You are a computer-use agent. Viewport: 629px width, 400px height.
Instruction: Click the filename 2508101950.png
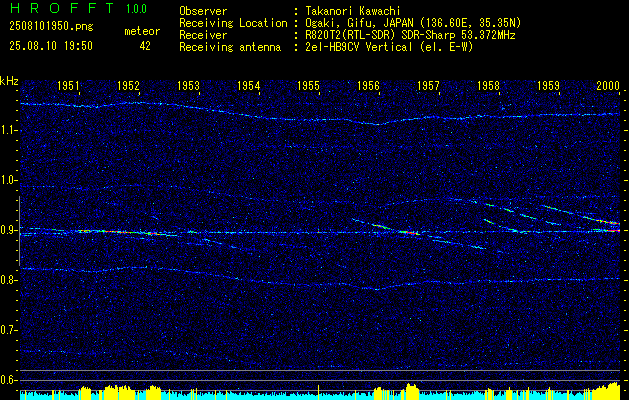point(51,27)
